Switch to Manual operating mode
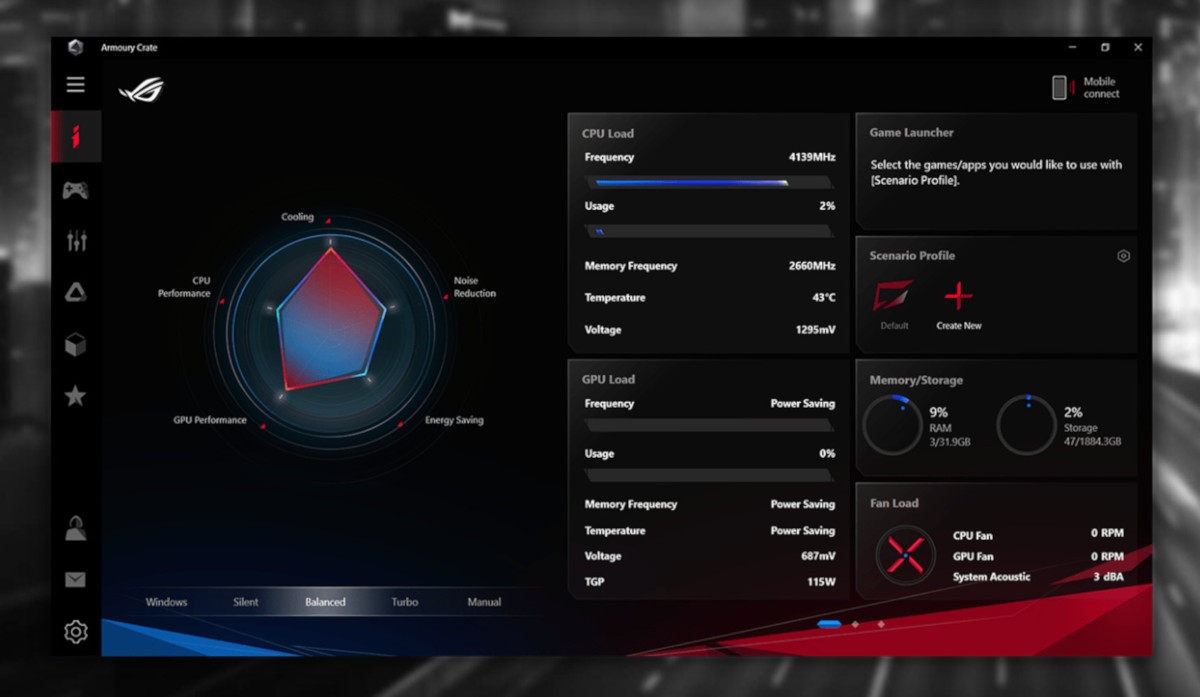This screenshot has width=1200, height=697. [485, 602]
